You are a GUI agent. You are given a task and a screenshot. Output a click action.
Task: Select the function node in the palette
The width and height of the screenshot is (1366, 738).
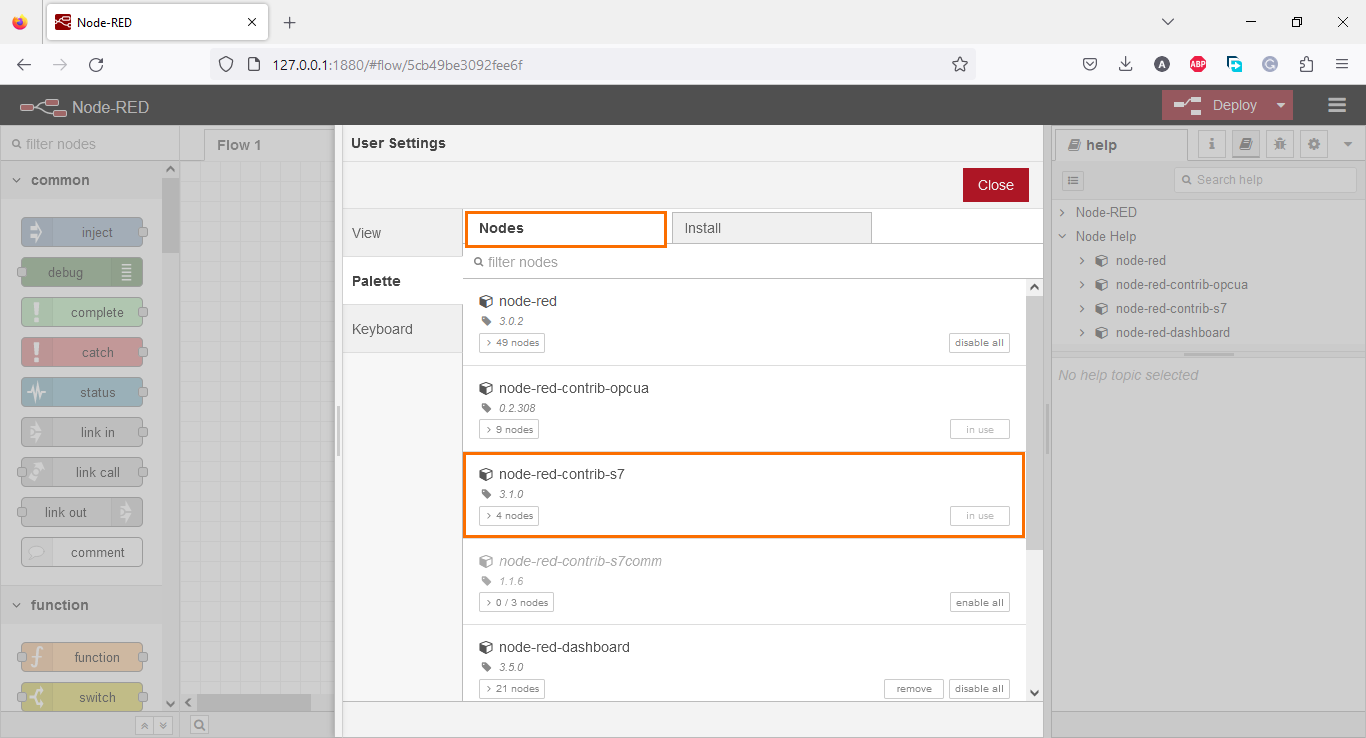(82, 656)
